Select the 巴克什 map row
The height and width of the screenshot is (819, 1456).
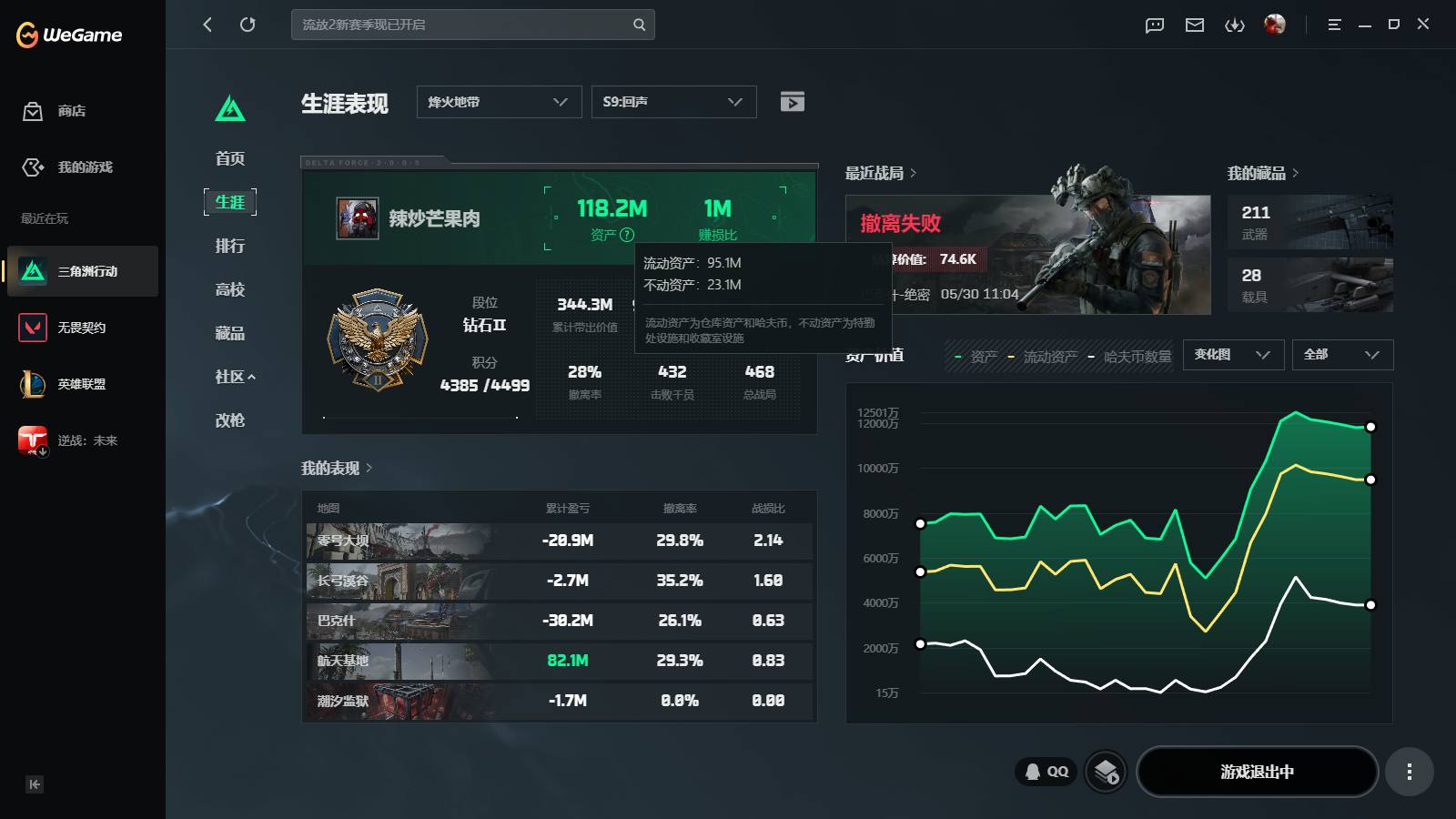(559, 621)
